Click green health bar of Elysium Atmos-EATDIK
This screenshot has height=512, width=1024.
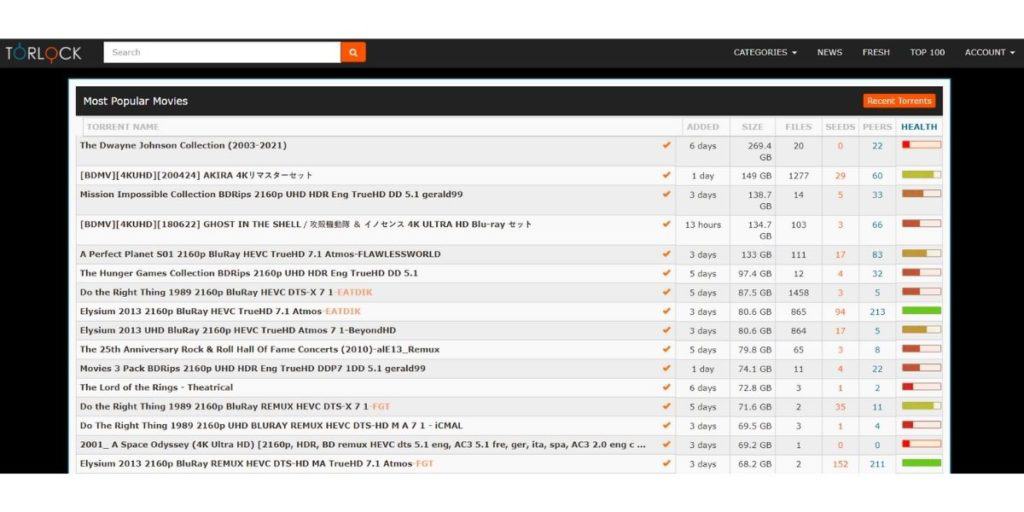921,312
